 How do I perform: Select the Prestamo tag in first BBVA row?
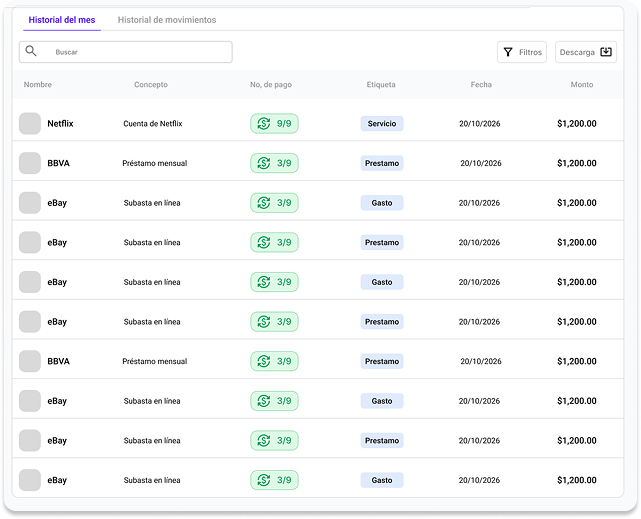[382, 163]
